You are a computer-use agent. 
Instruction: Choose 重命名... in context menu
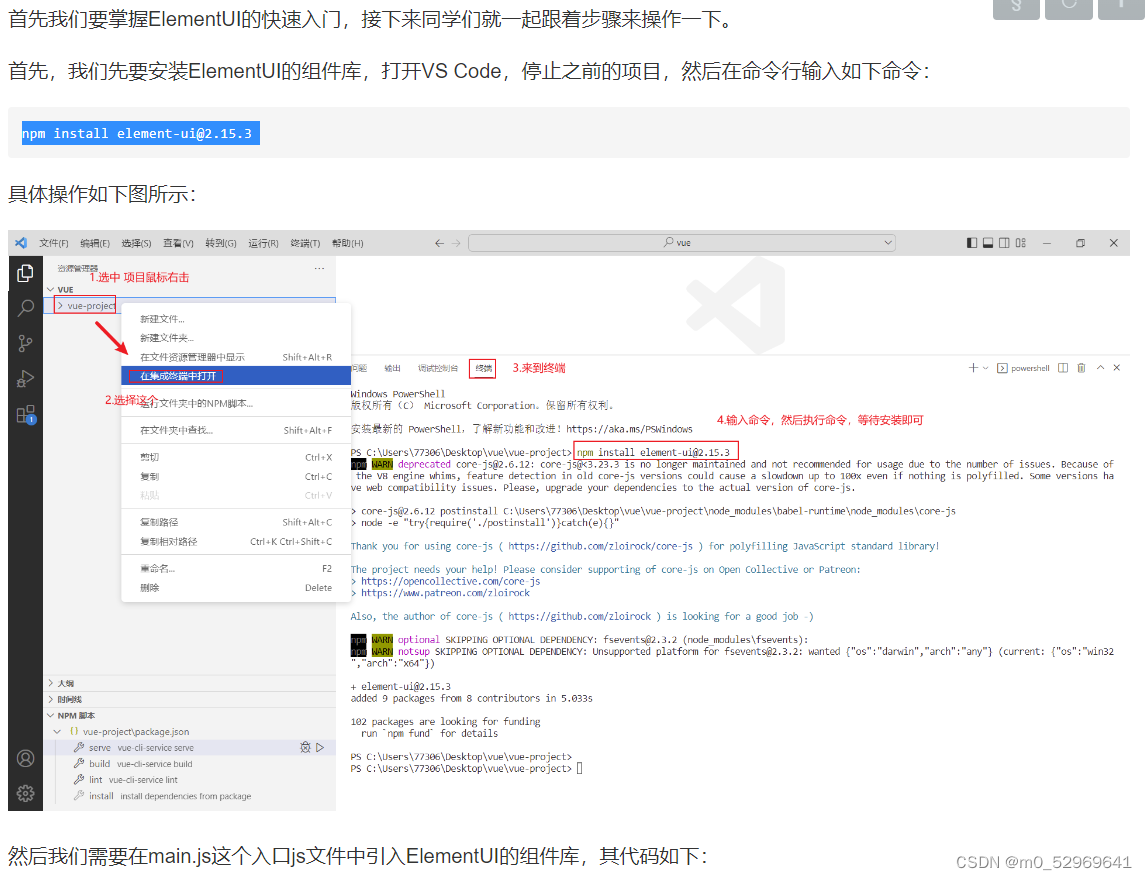click(x=236, y=568)
